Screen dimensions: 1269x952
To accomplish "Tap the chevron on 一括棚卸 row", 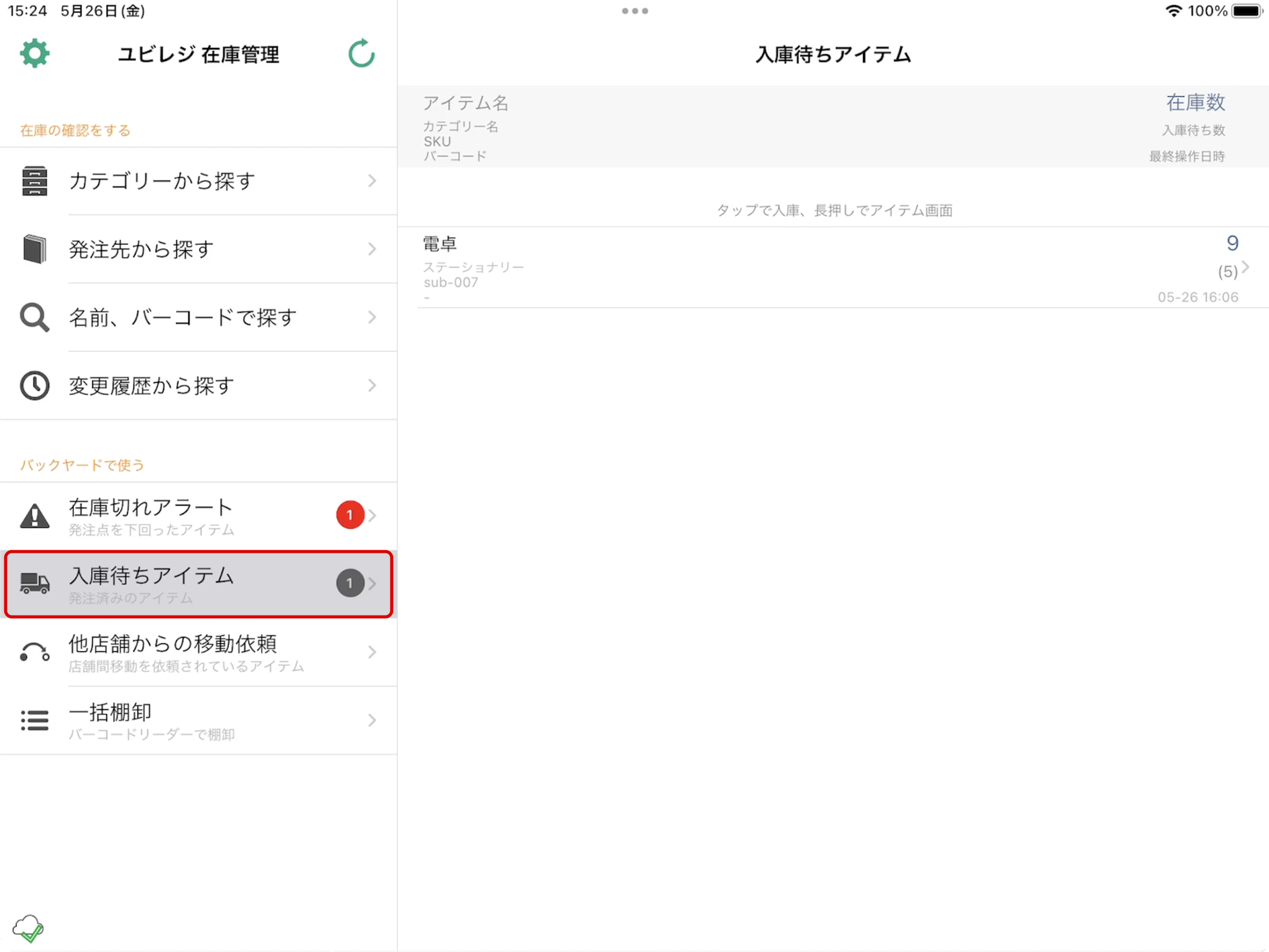I will pos(372,720).
